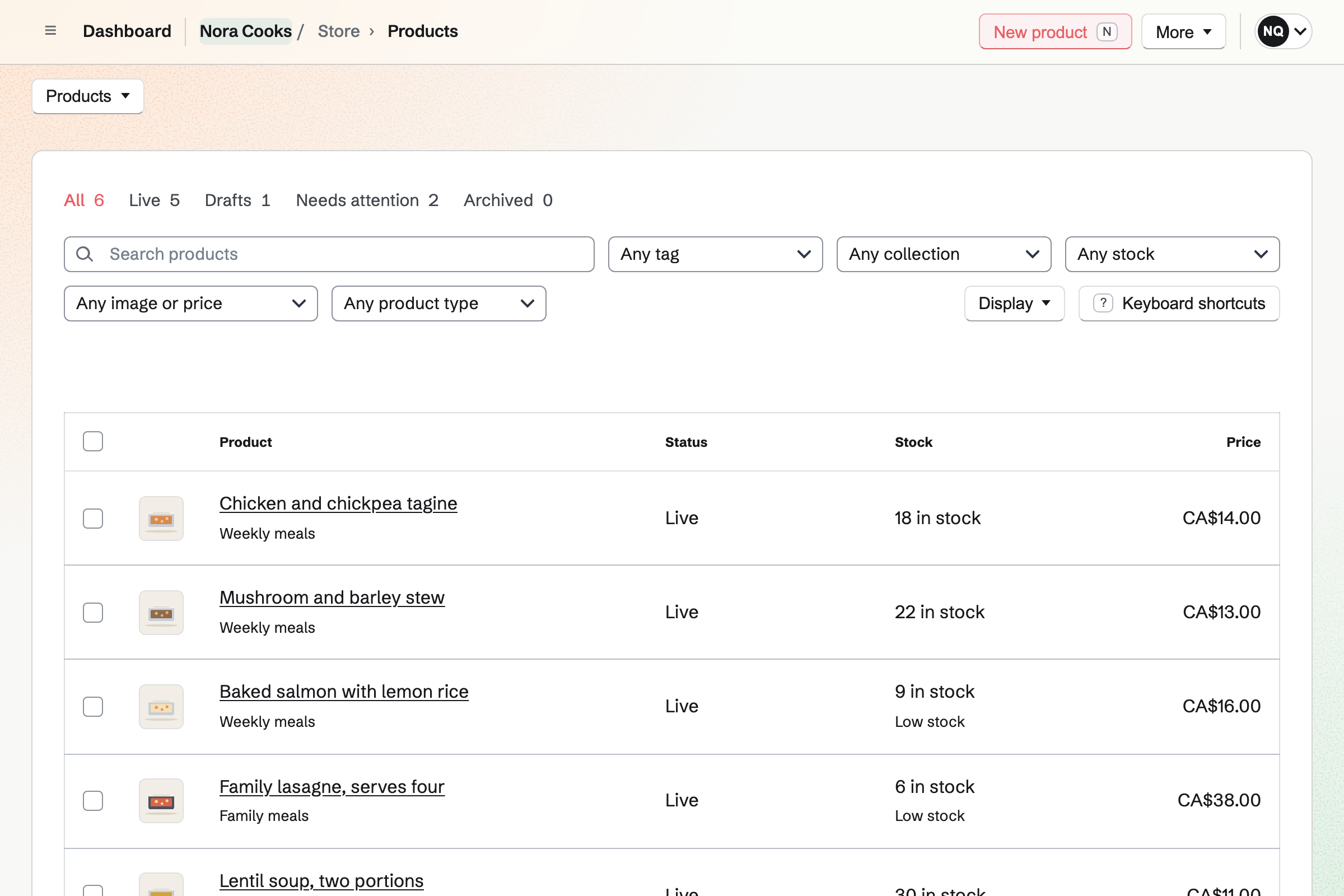
Task: Open the More actions dropdown
Action: coord(1183,31)
